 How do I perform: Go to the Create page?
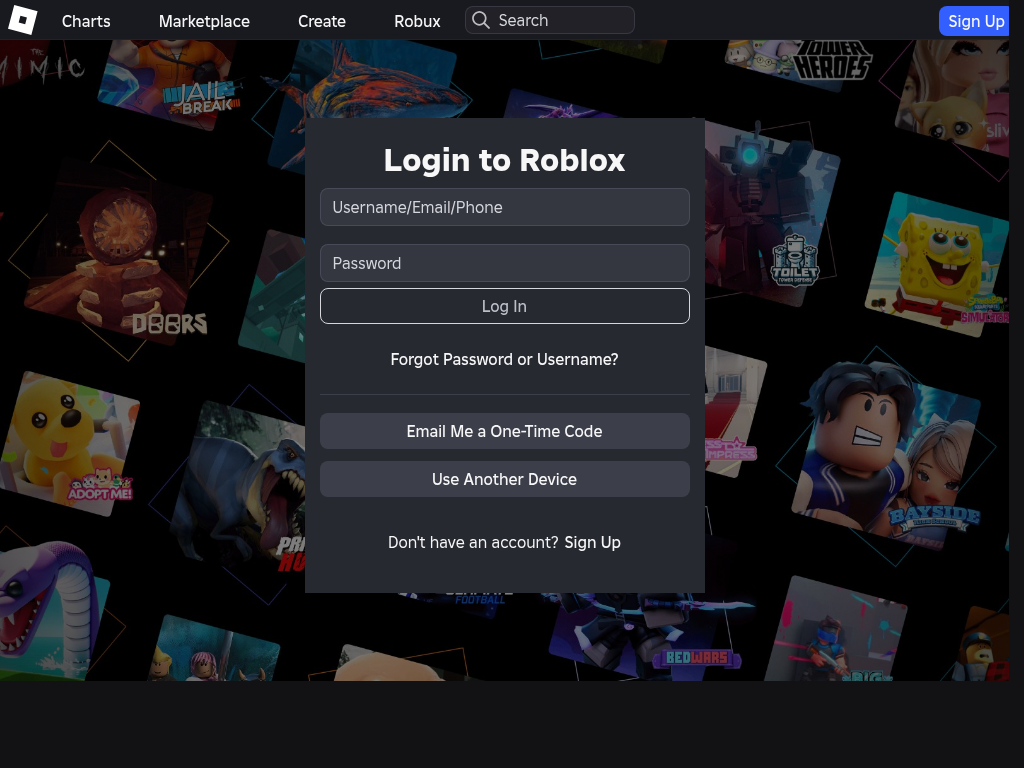(x=322, y=21)
